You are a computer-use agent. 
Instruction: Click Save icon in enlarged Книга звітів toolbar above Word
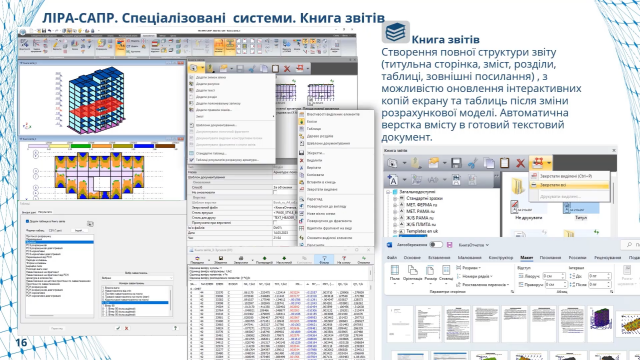[x=456, y=163]
